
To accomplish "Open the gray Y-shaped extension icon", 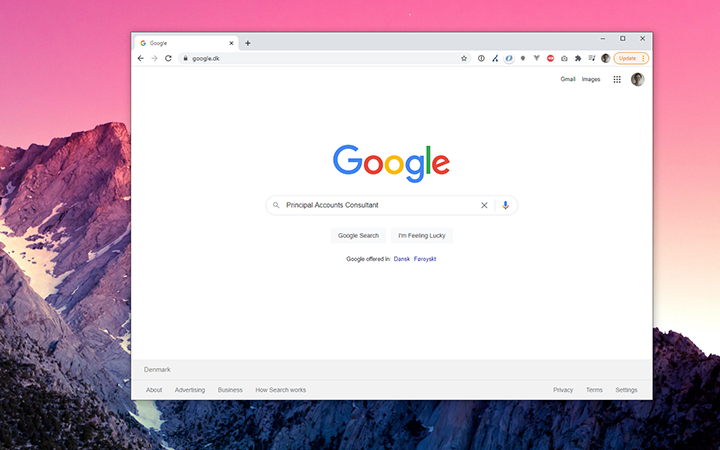I will 536,58.
